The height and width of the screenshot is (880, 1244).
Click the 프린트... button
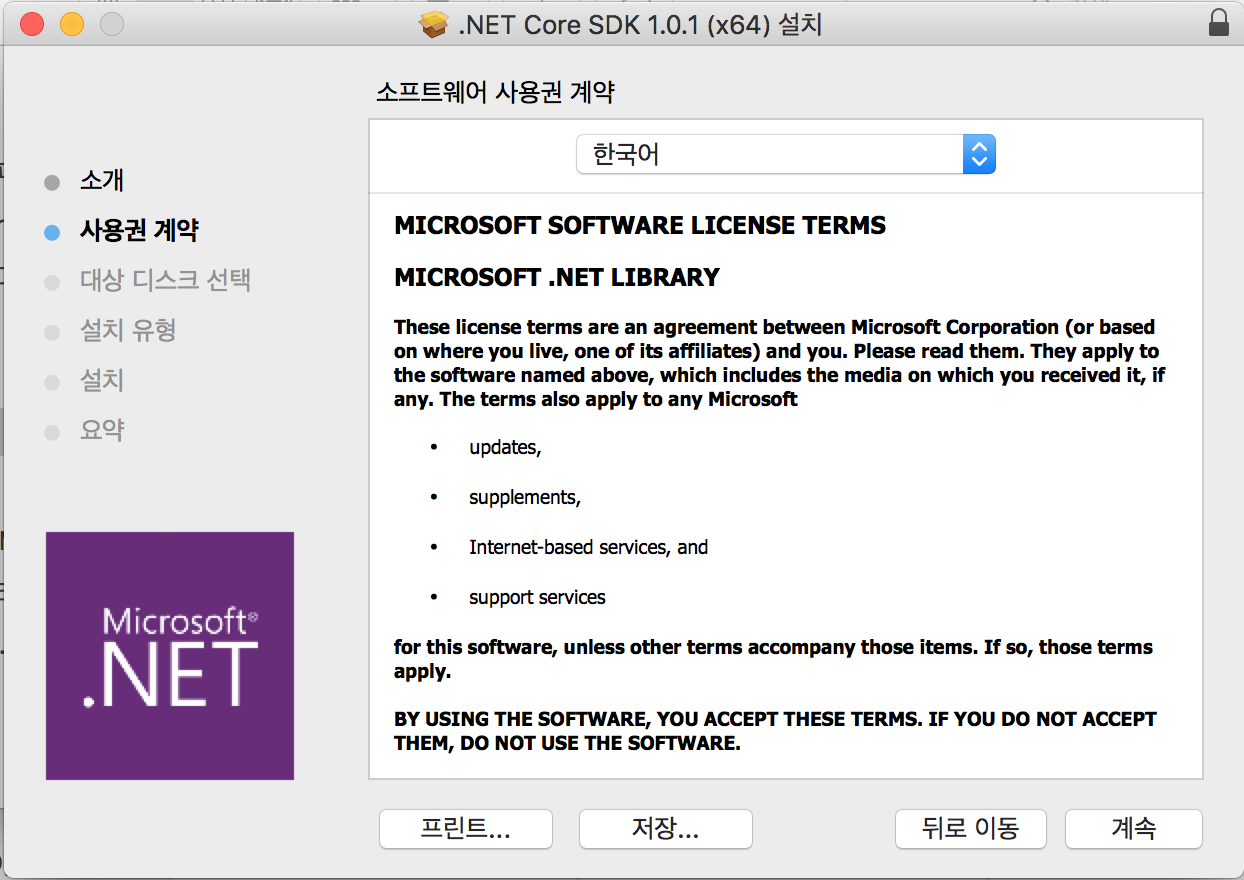click(x=466, y=829)
